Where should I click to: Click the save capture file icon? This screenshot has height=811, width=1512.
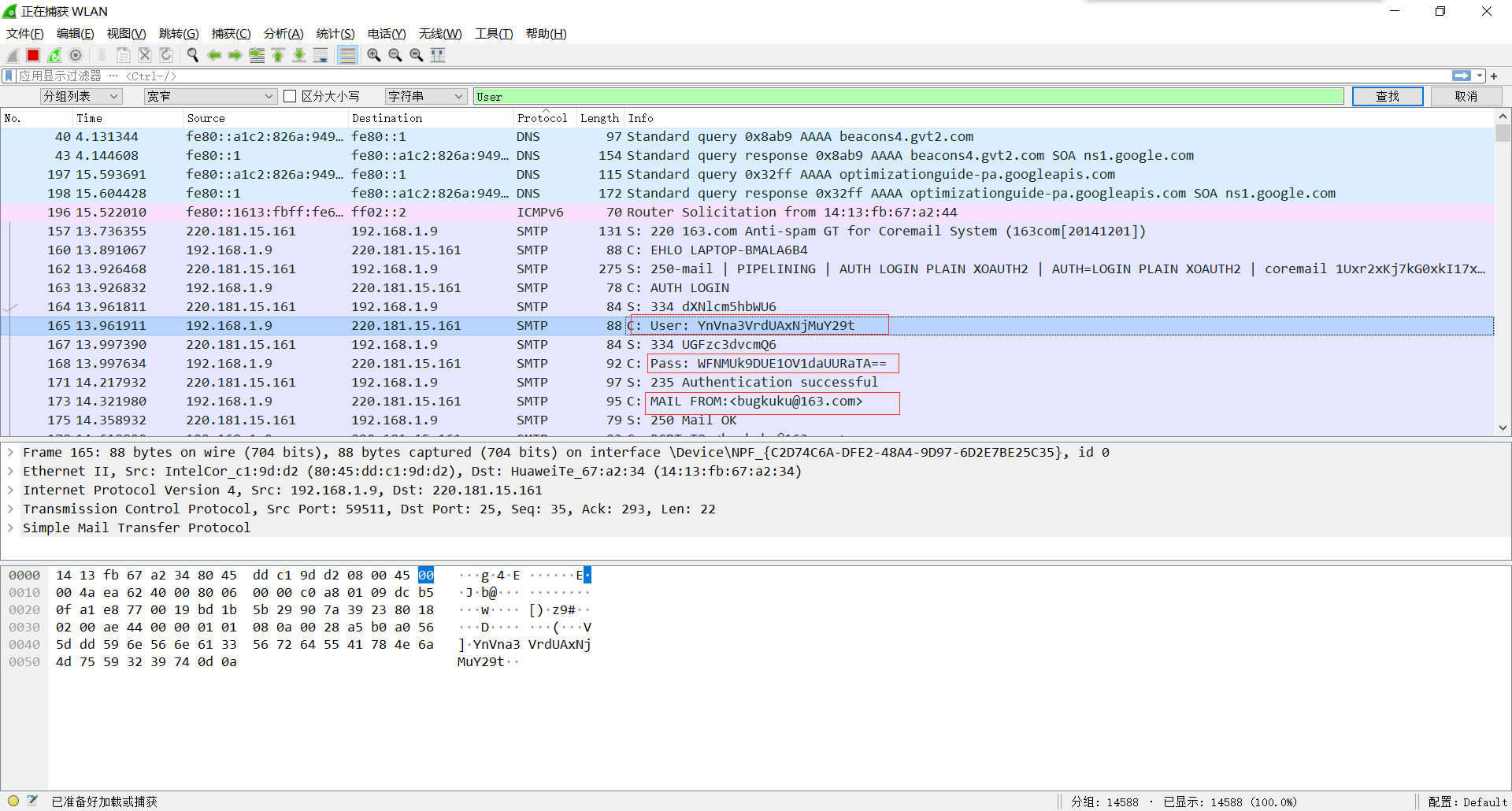(124, 55)
